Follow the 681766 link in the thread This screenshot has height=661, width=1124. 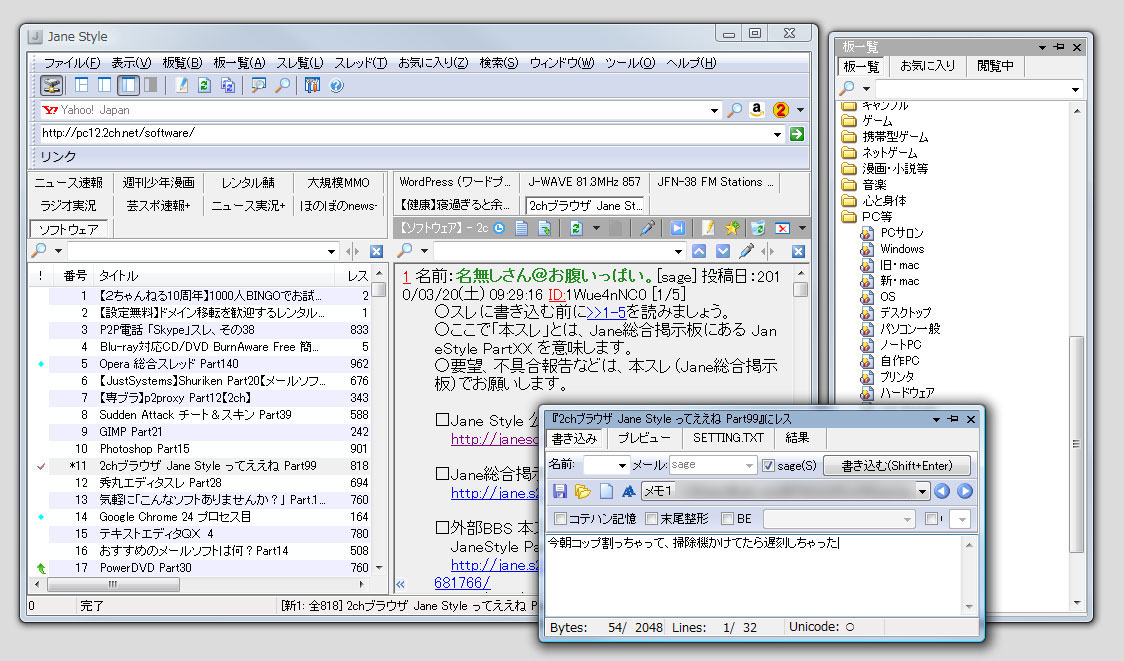pyautogui.click(x=463, y=582)
